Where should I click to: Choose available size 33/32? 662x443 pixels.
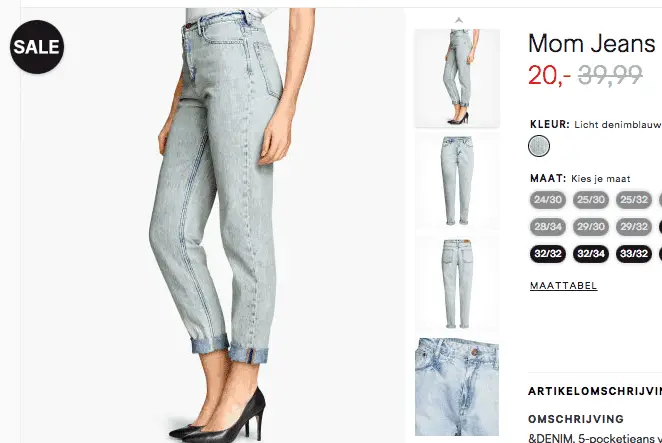coord(634,254)
